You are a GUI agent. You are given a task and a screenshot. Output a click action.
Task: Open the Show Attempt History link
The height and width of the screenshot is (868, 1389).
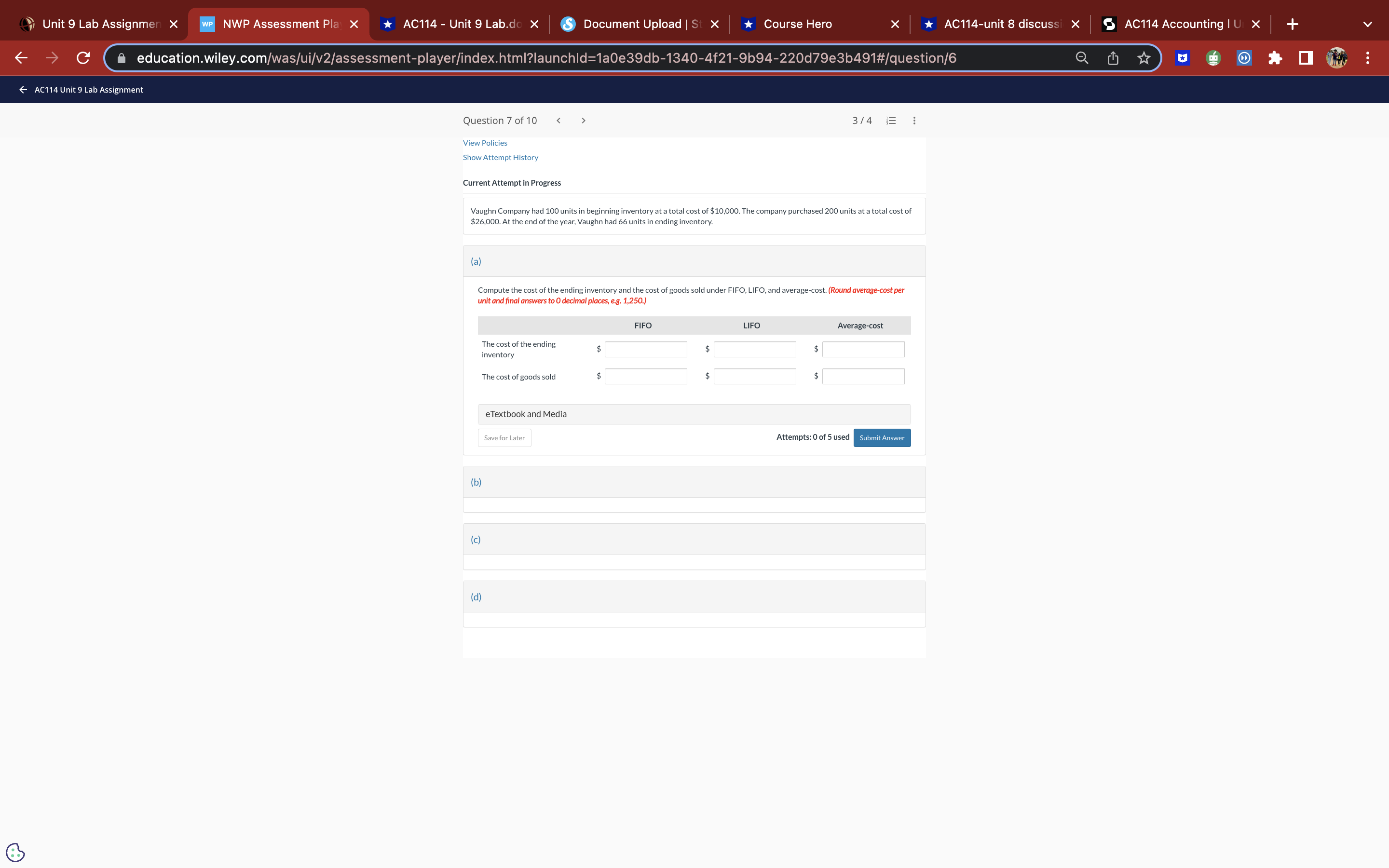click(501, 157)
